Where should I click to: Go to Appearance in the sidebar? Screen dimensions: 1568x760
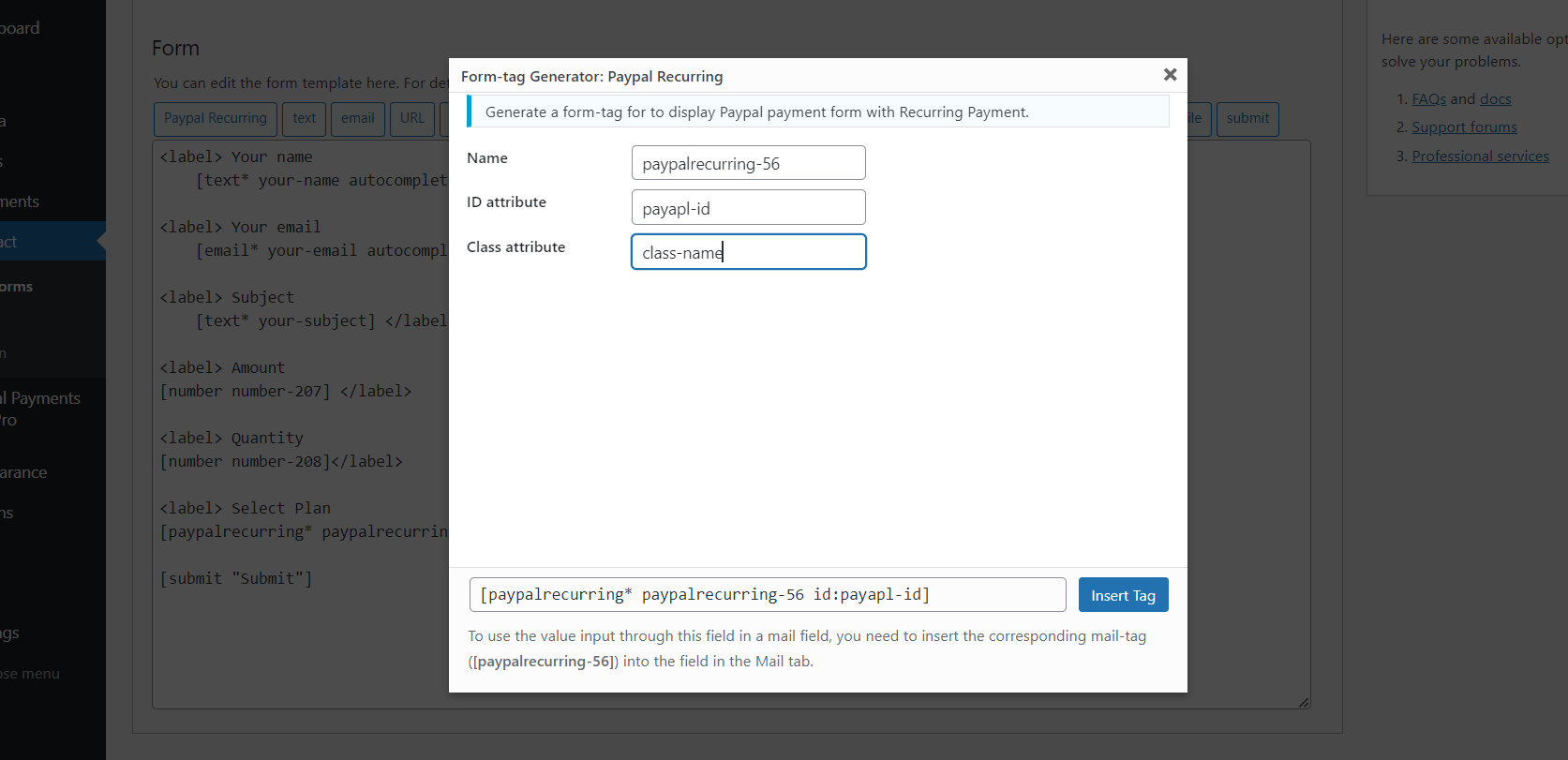(26, 472)
